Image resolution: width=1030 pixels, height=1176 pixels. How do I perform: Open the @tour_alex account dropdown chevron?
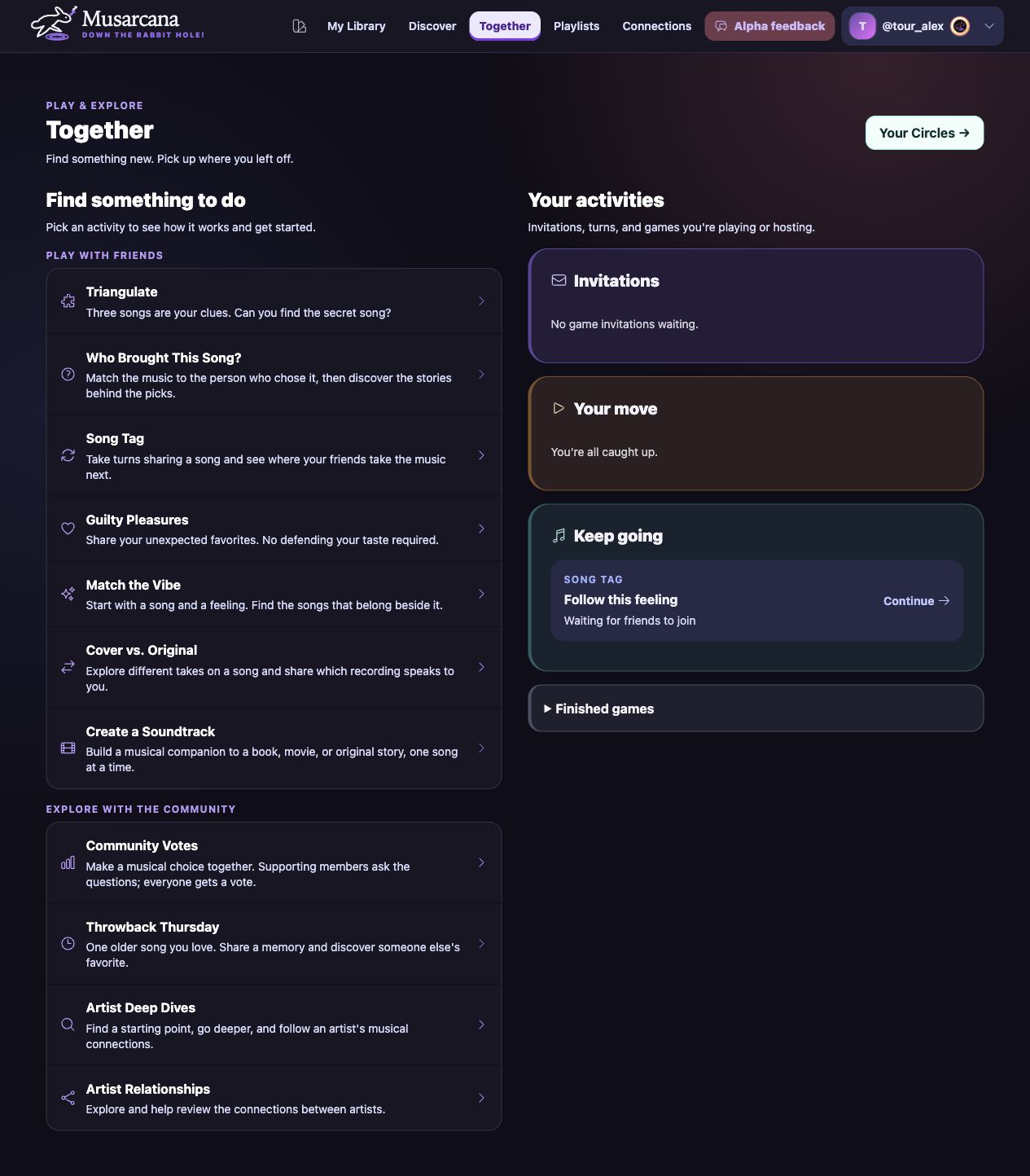tap(989, 26)
